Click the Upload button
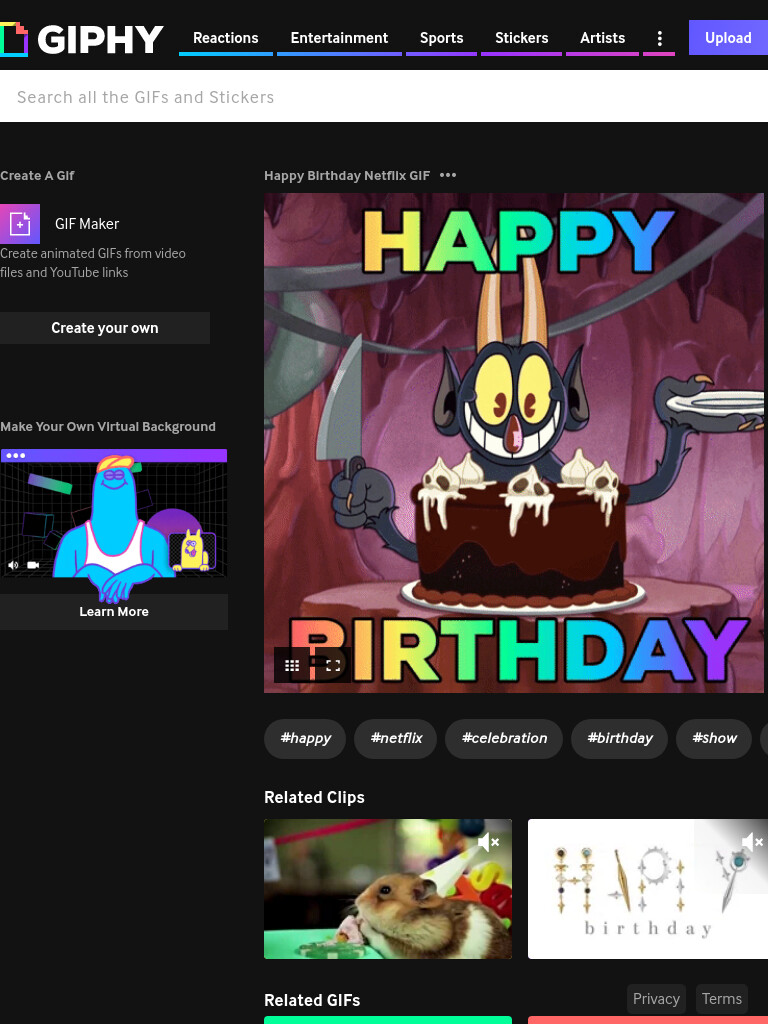Viewport: 768px width, 1024px height. (x=728, y=38)
